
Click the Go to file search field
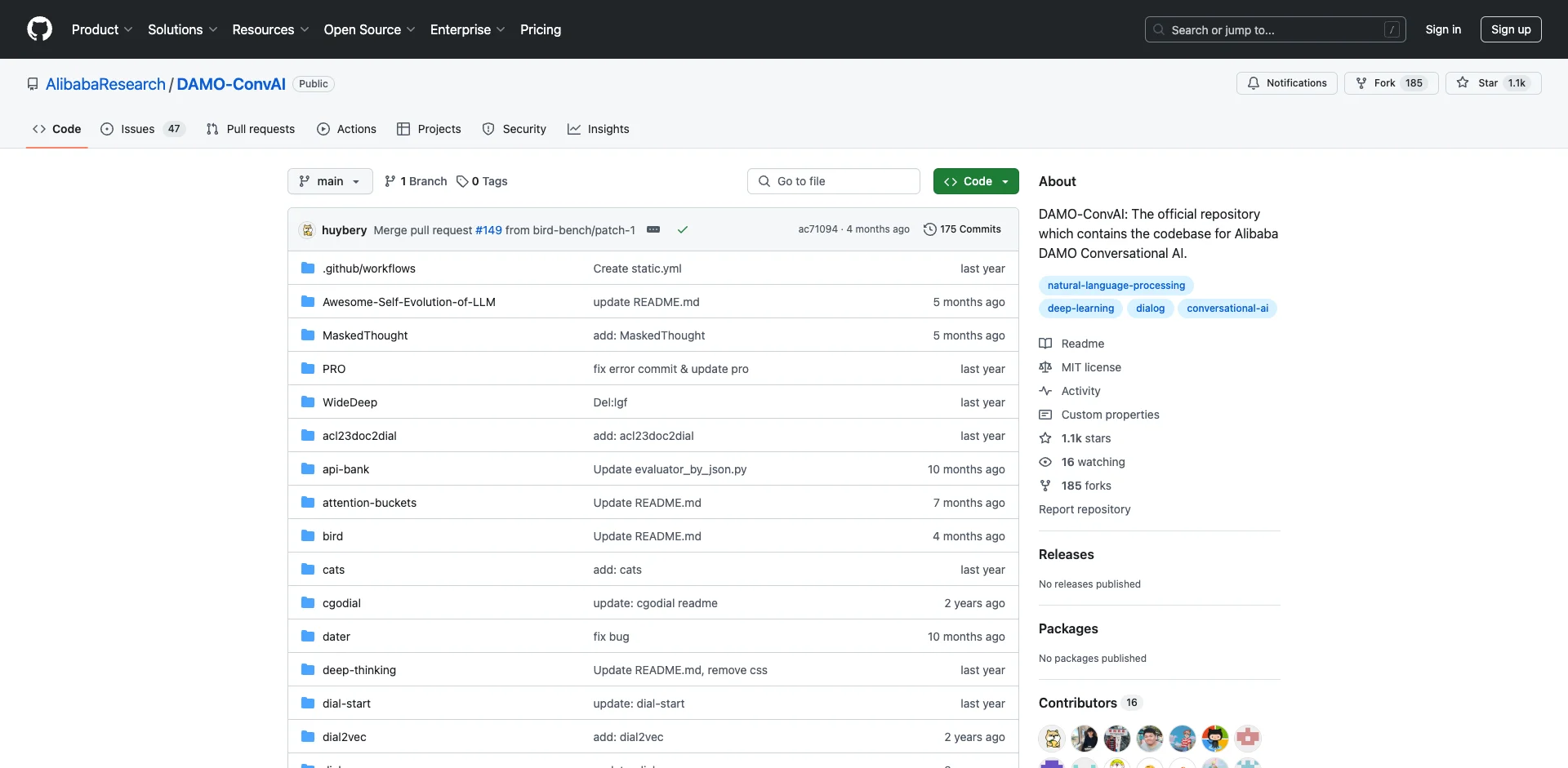(834, 181)
